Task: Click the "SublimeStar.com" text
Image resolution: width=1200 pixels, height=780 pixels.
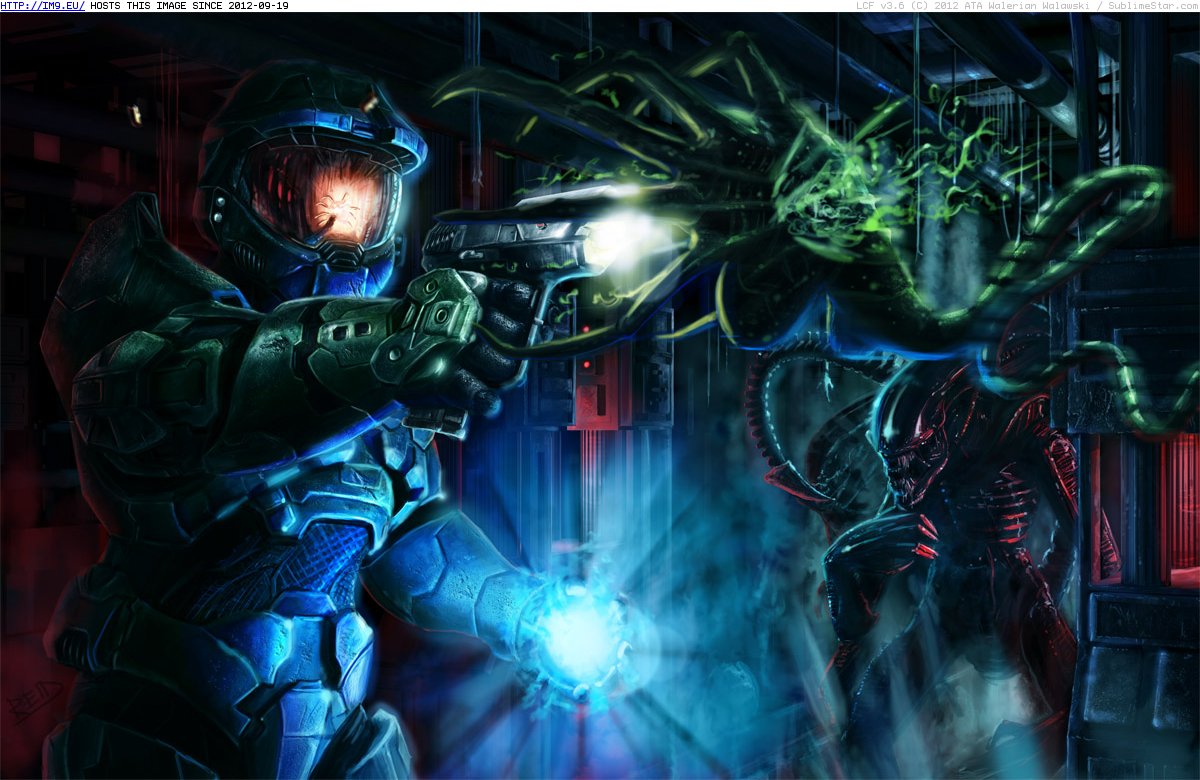Action: pyautogui.click(x=1153, y=6)
